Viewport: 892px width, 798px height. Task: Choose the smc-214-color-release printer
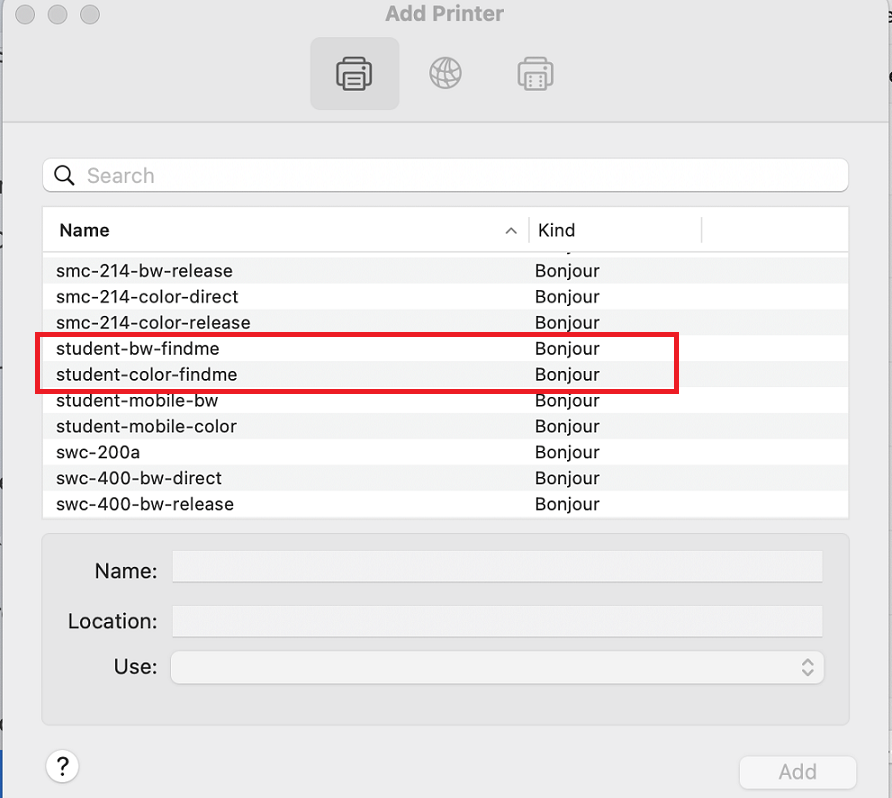point(445,322)
